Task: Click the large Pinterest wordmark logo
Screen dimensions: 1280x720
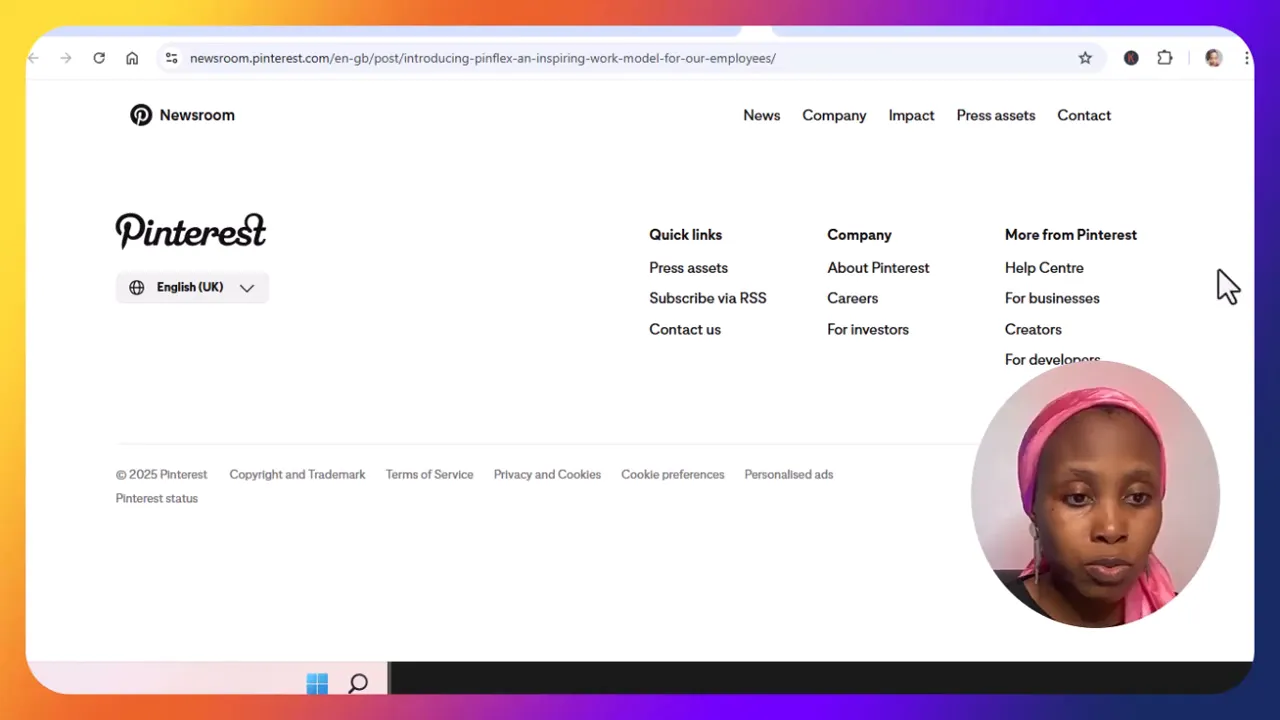Action: (191, 231)
